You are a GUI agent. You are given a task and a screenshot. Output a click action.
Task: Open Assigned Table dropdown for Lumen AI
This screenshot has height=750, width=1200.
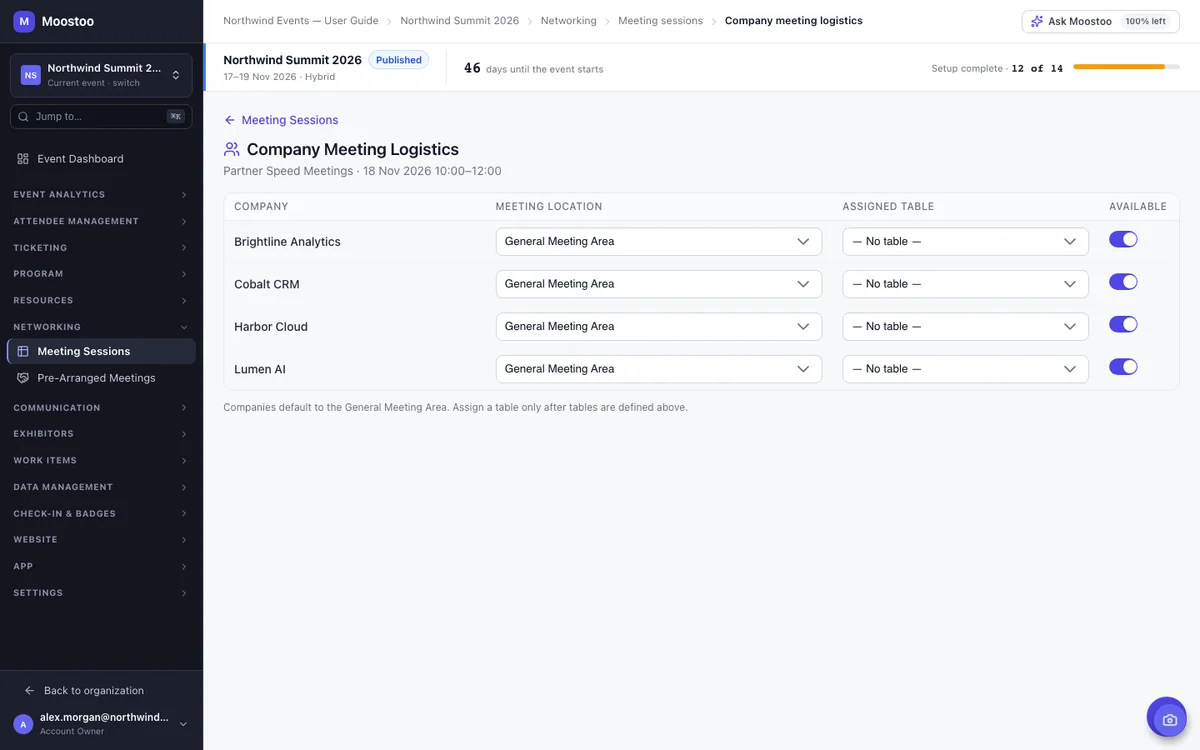click(x=966, y=369)
